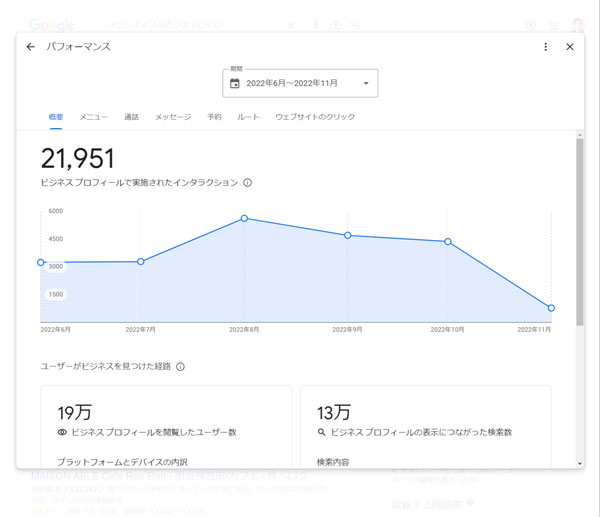Screen dimensions: 600x517
Task: Open the メッセージ tab
Action: tap(173, 117)
